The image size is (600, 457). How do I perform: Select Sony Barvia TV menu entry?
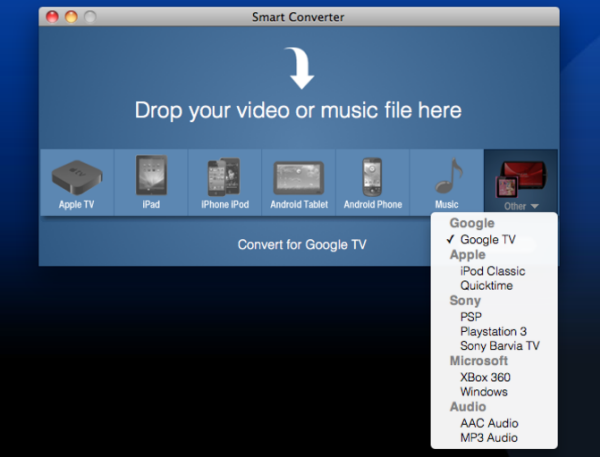499,346
